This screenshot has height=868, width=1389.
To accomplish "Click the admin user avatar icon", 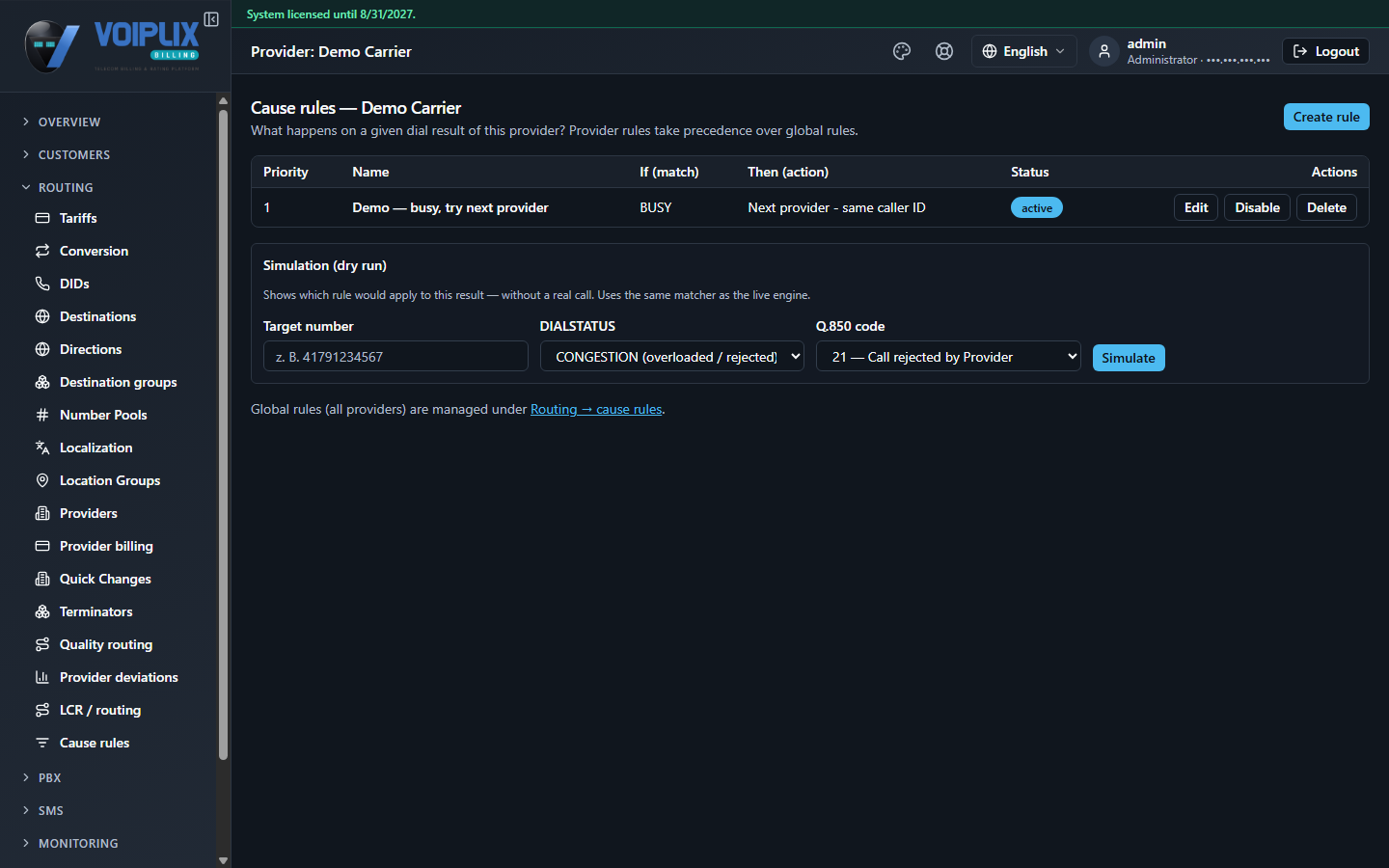I will click(x=1104, y=51).
